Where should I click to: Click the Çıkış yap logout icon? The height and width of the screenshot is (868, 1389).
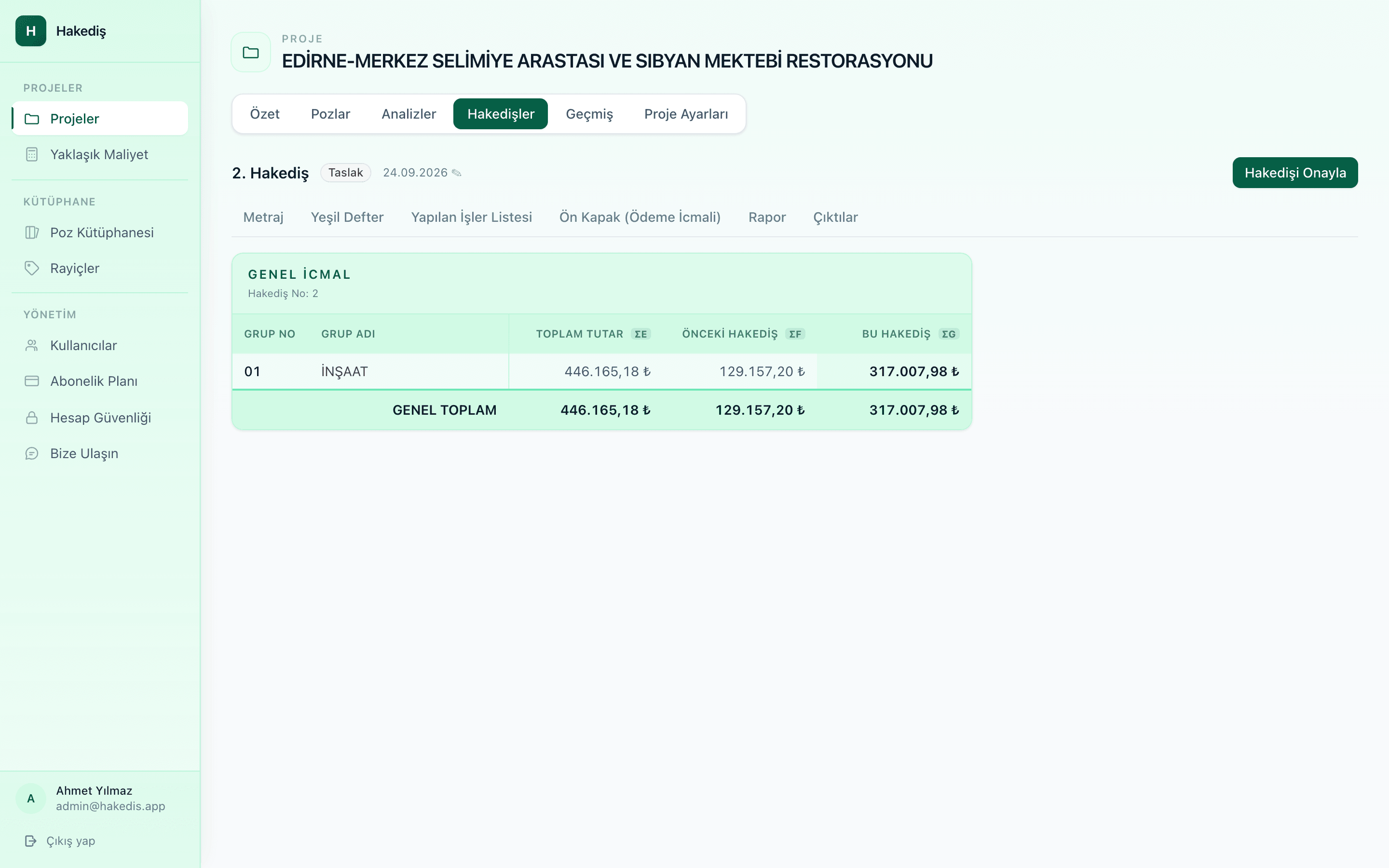coord(31,841)
